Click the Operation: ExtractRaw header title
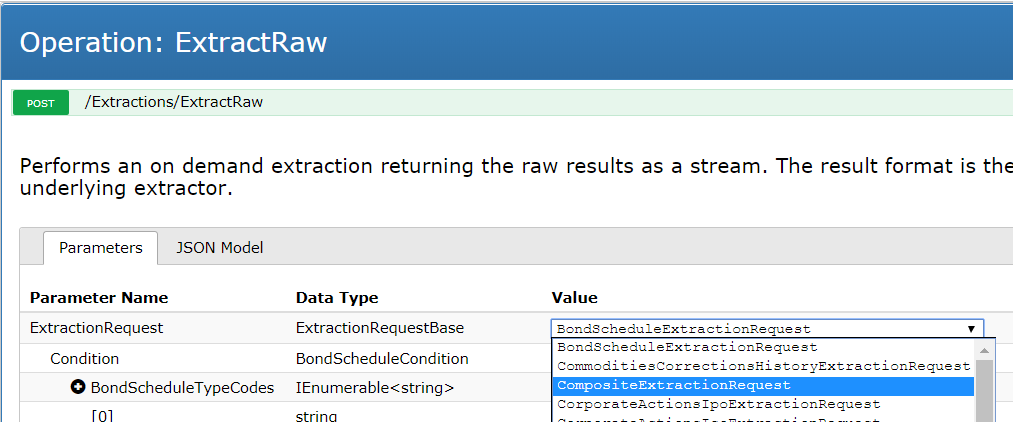1013x422 pixels. (x=173, y=43)
